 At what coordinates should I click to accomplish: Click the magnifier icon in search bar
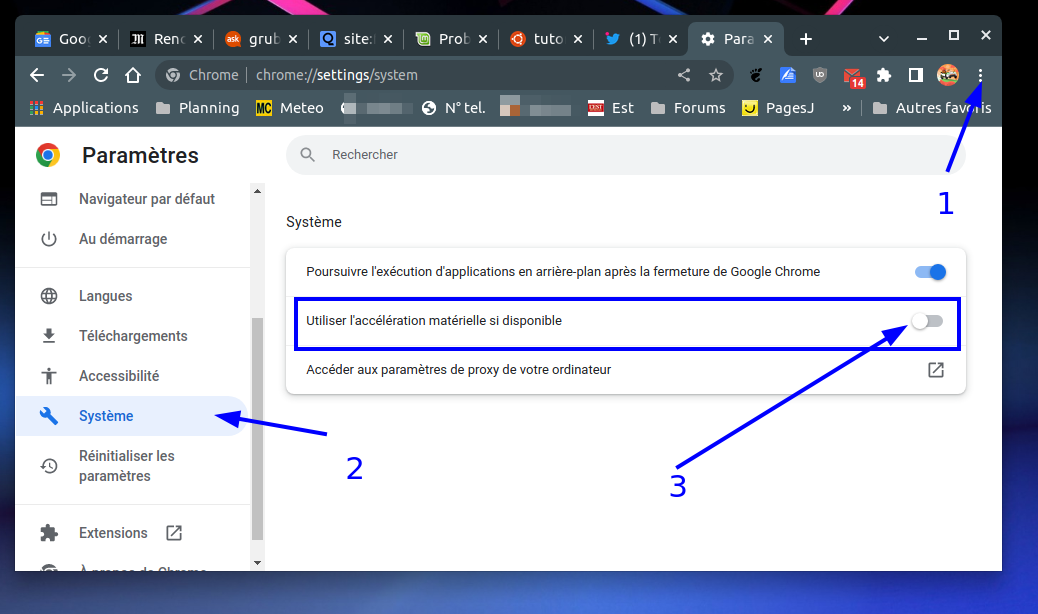coord(307,154)
